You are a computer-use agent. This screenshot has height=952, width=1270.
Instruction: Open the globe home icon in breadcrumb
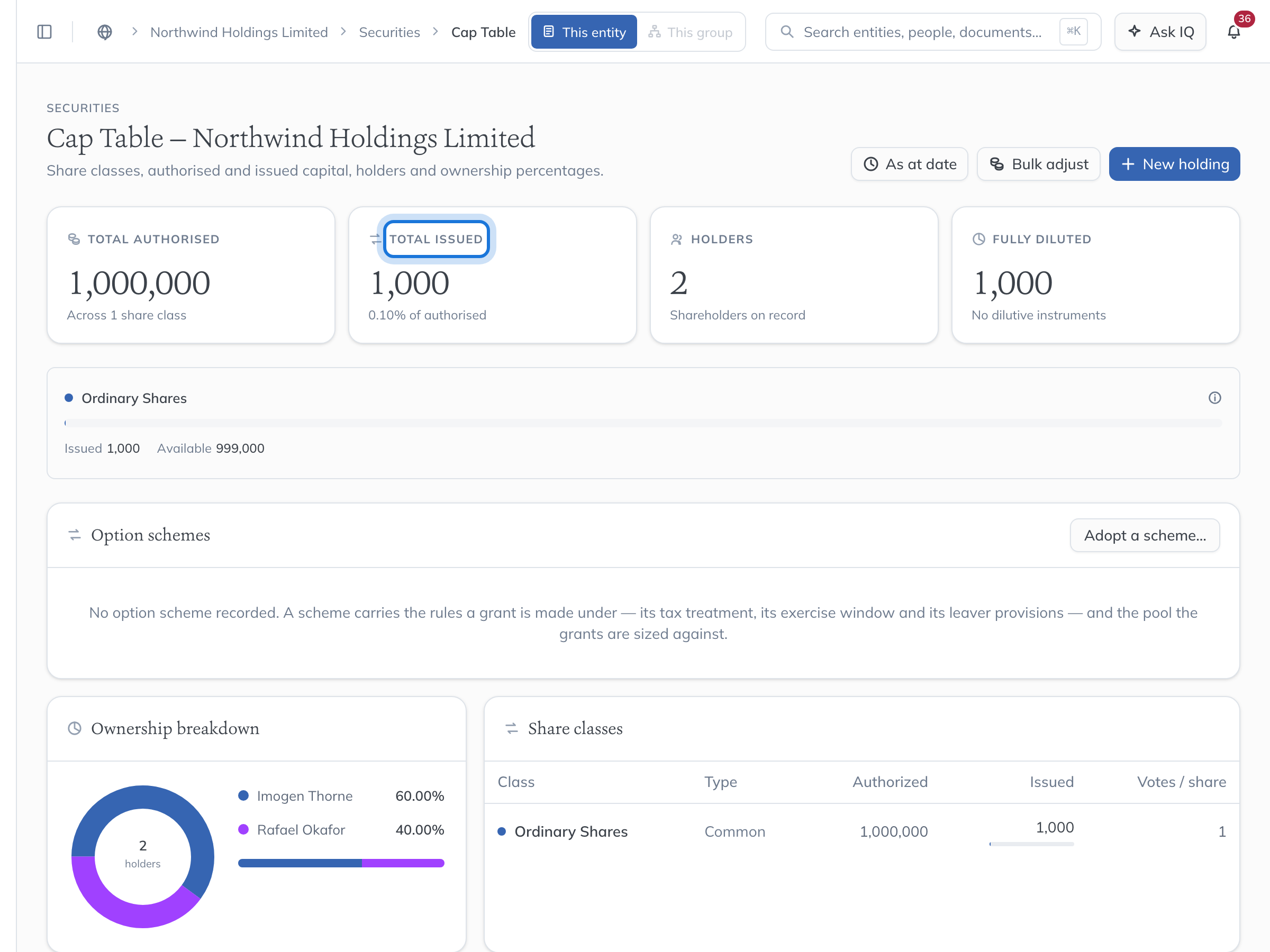[104, 32]
